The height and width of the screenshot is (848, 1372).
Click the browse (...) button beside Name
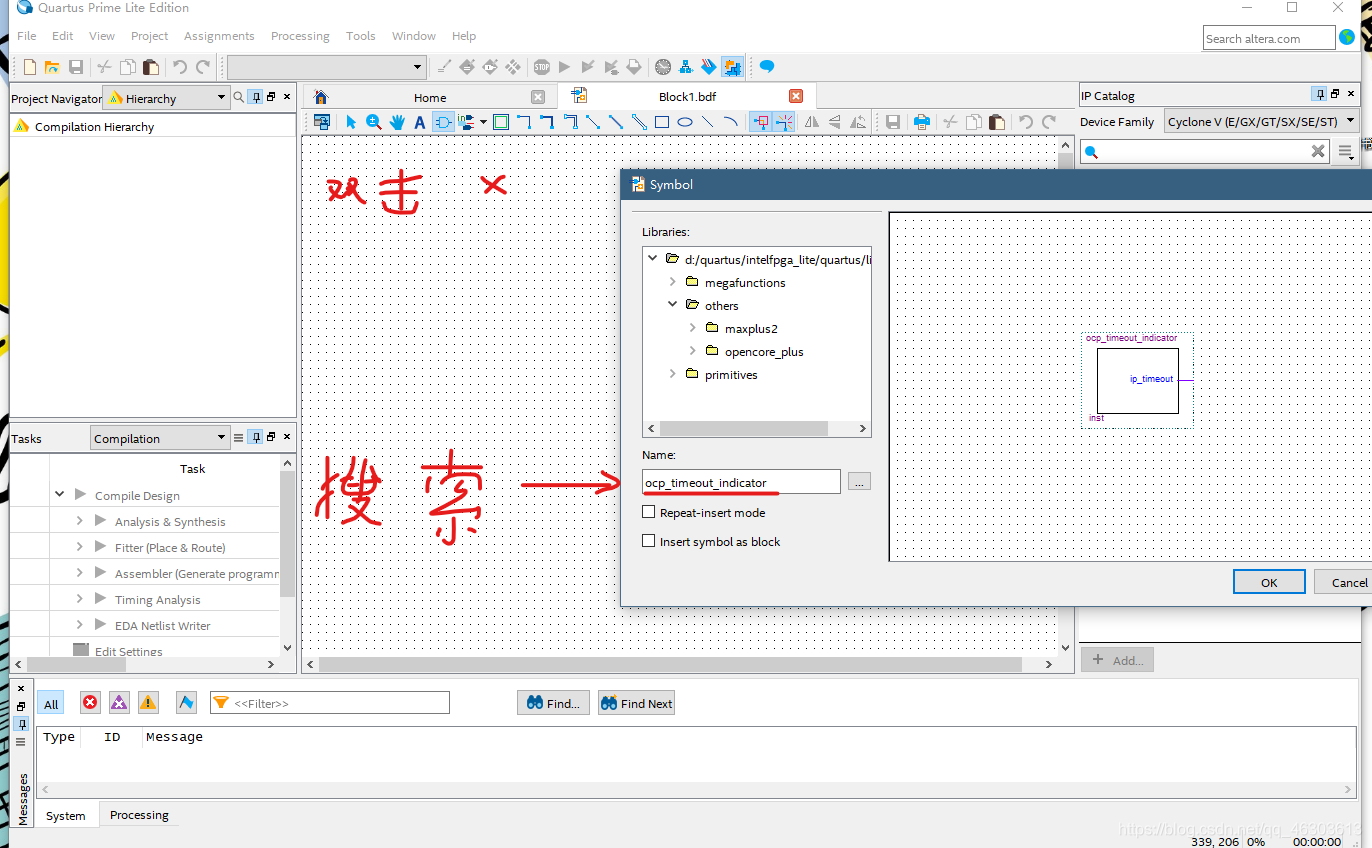point(859,482)
